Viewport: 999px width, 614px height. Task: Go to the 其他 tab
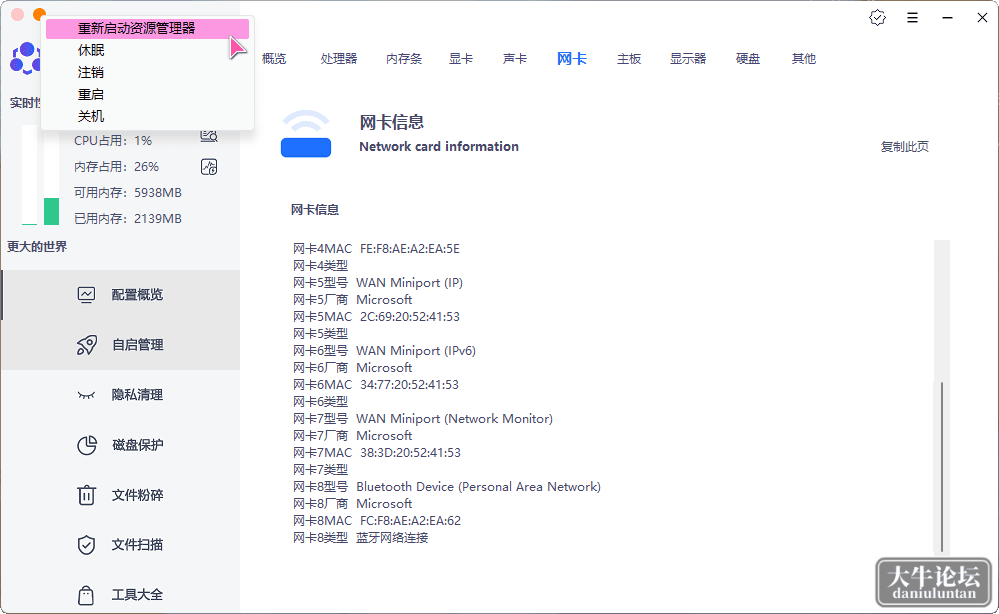804,59
